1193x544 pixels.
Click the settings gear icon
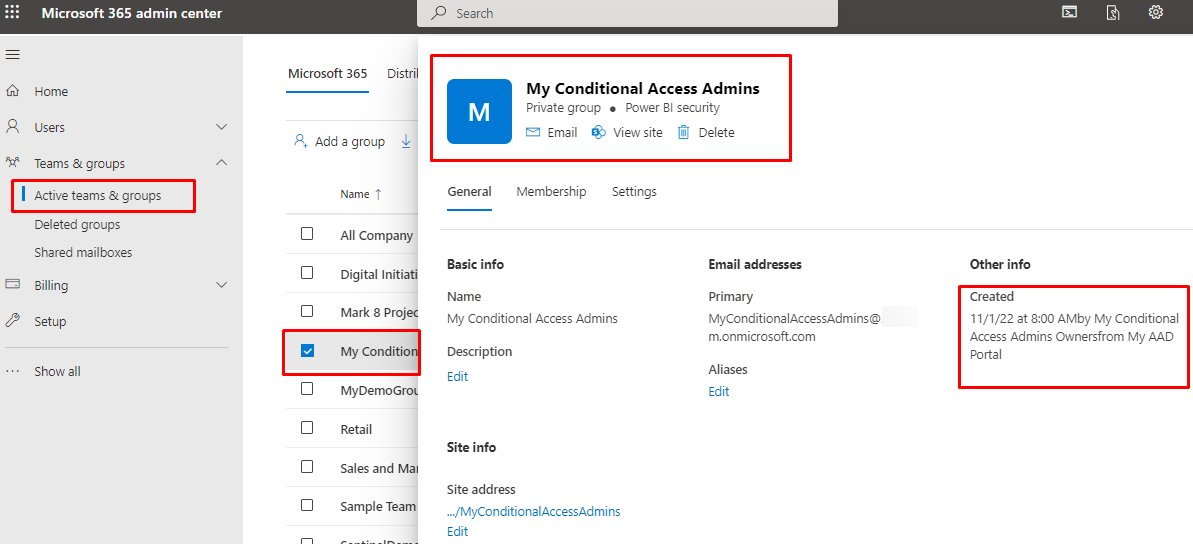(1156, 13)
